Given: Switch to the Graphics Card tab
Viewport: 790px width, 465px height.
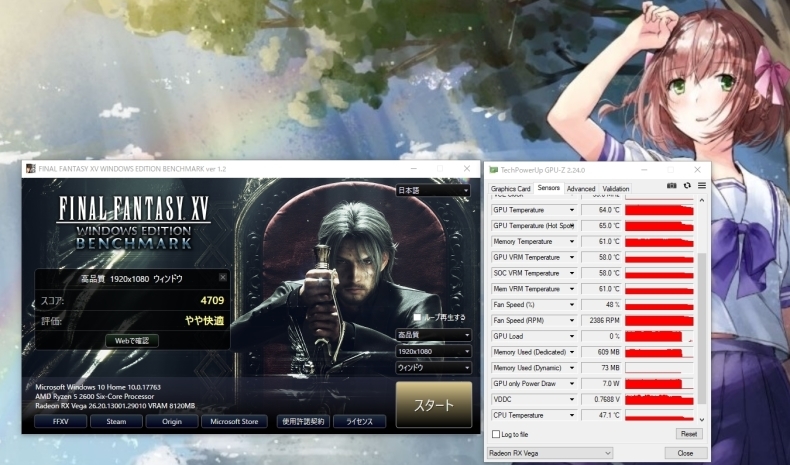Looking at the screenshot, I should (510, 188).
